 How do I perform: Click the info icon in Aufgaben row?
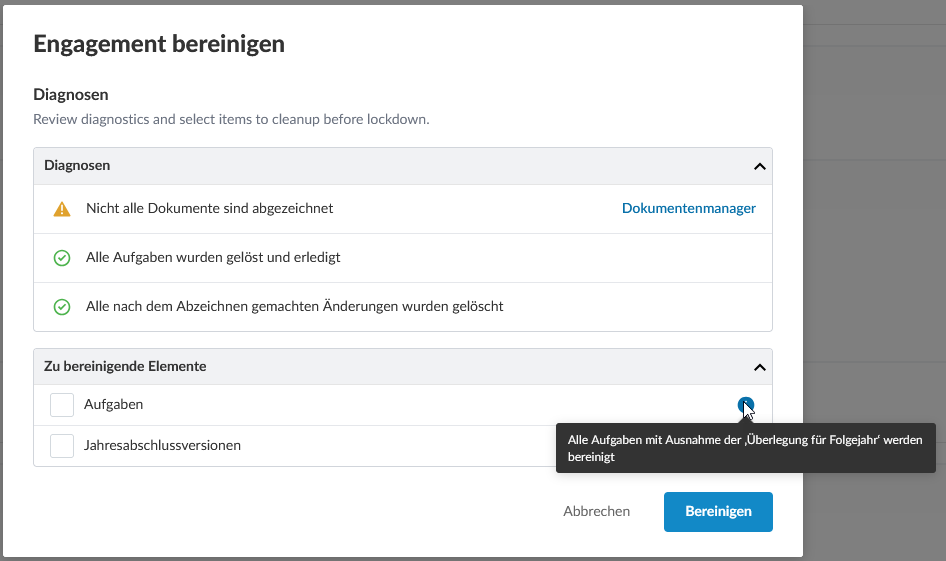tap(746, 405)
